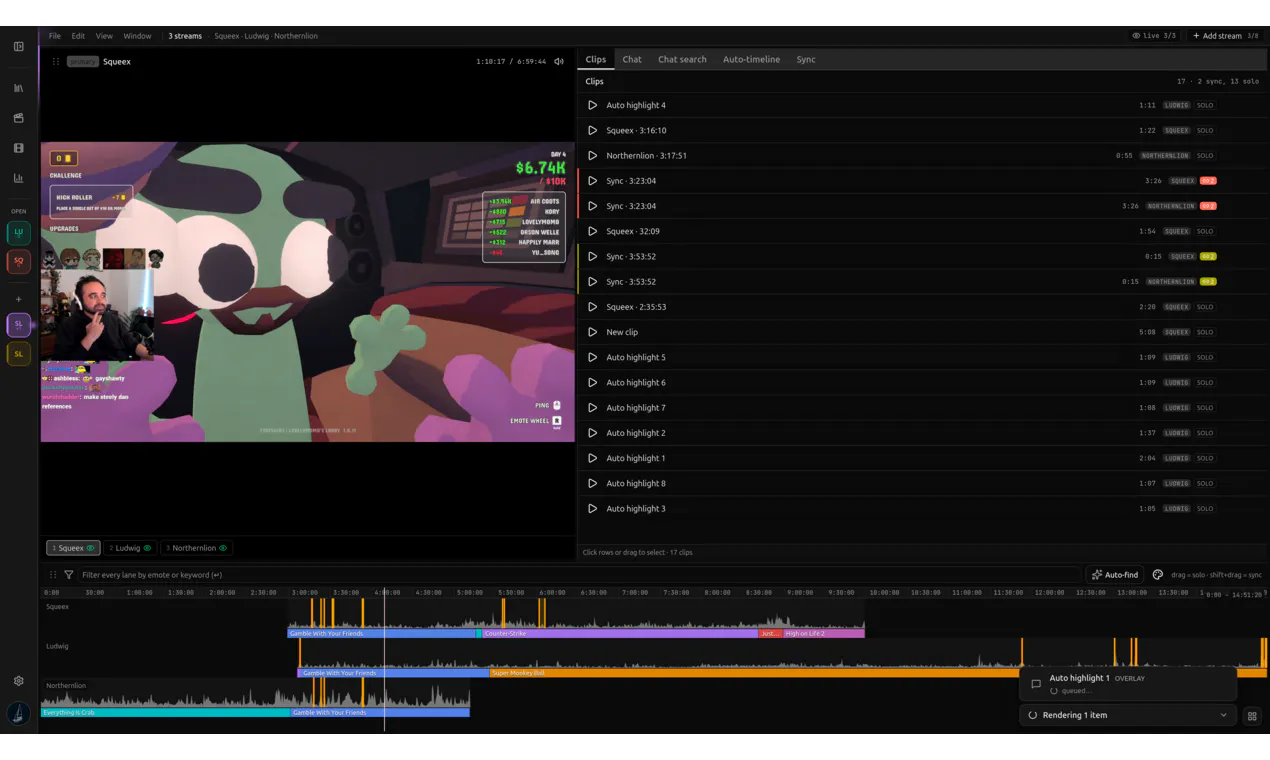Select the Auto highlight 5 row
The height and width of the screenshot is (760, 1270).
point(923,357)
